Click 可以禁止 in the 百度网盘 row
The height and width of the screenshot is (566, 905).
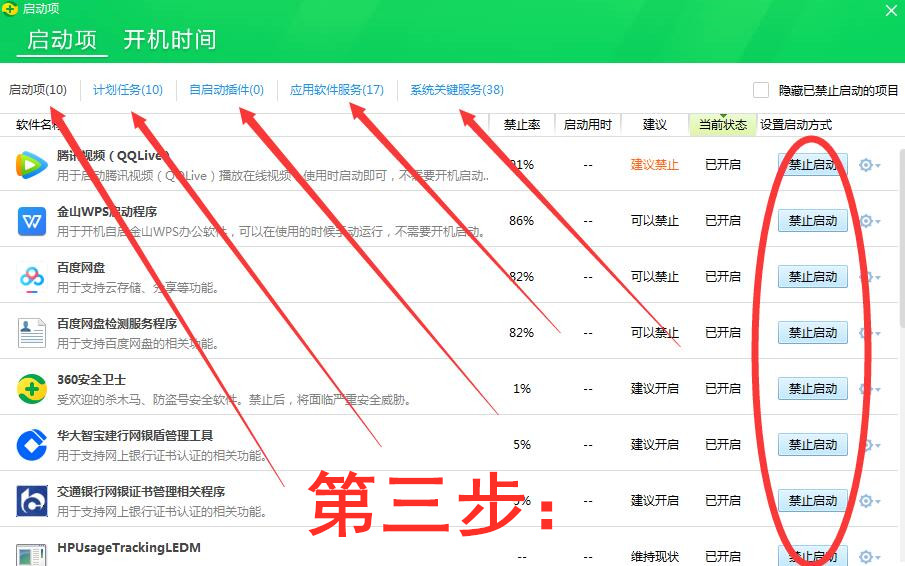point(655,277)
